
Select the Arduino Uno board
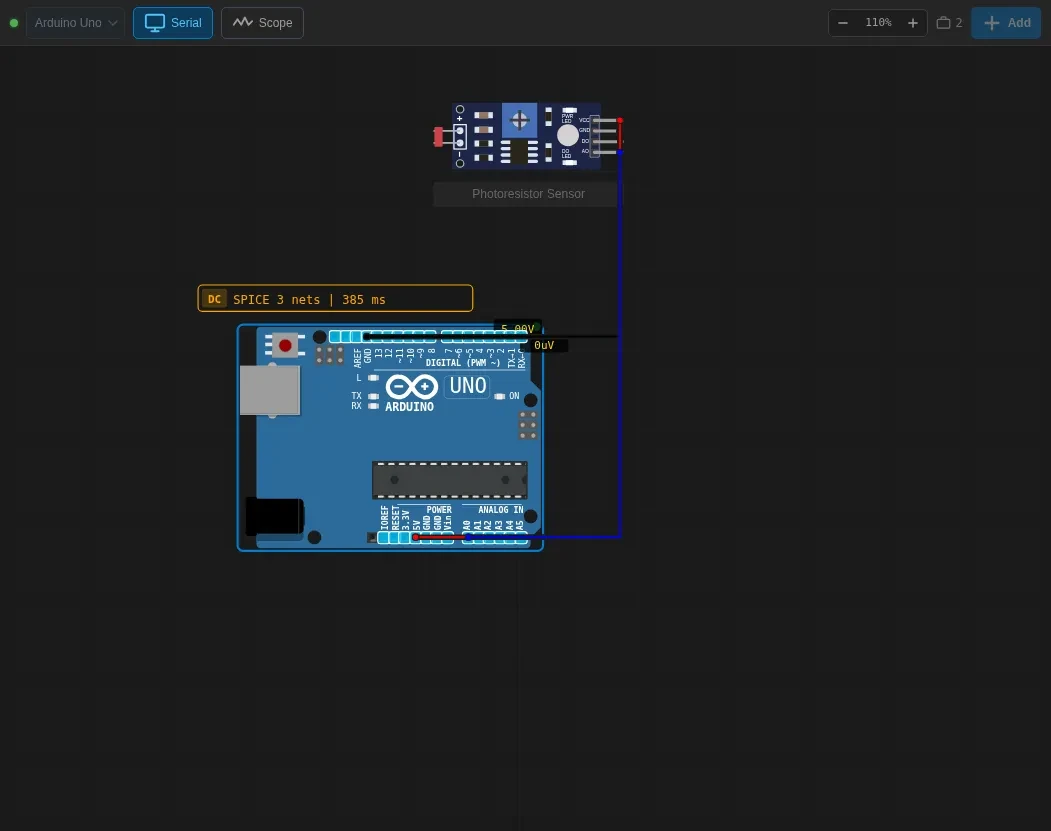click(x=390, y=438)
